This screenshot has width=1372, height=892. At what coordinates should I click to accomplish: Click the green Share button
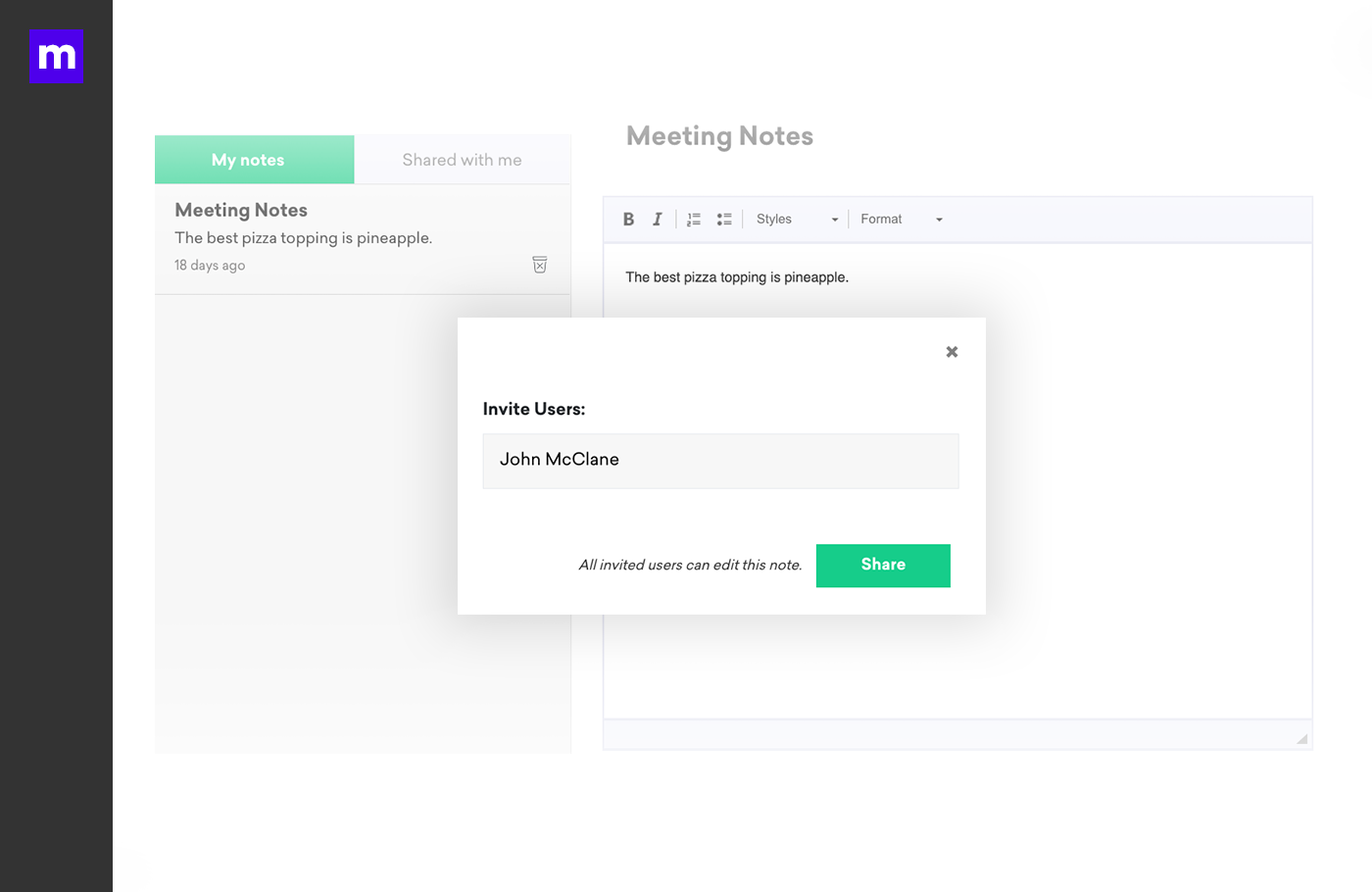(x=883, y=566)
